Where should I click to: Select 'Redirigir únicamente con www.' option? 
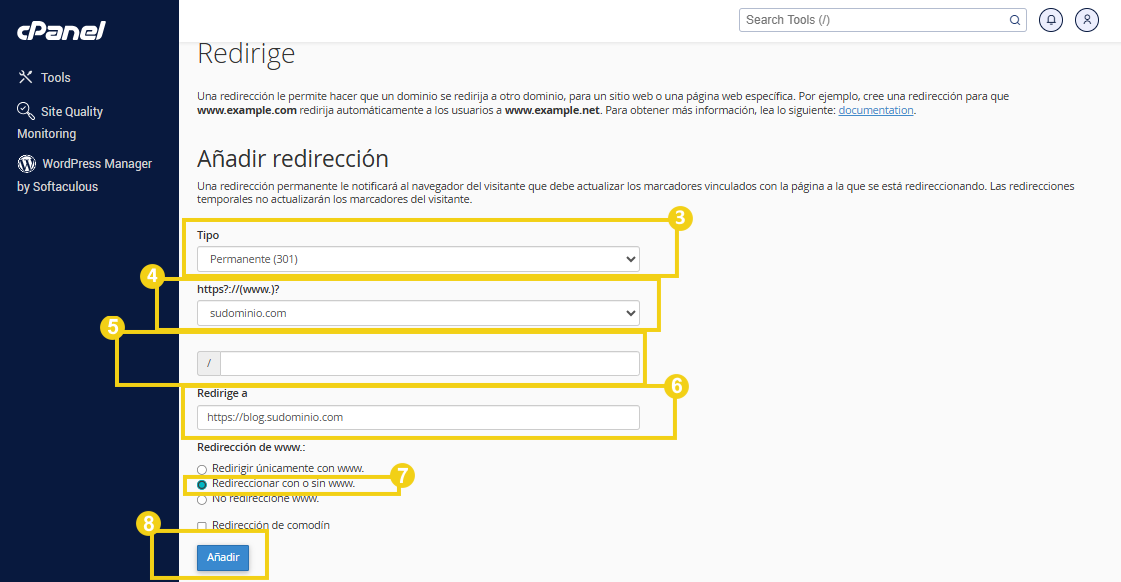pyautogui.click(x=202, y=469)
